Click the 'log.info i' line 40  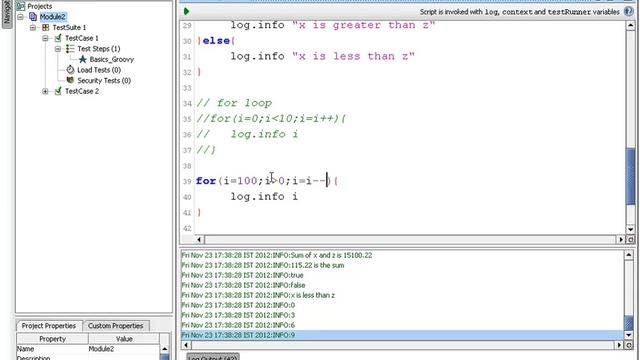(x=264, y=197)
